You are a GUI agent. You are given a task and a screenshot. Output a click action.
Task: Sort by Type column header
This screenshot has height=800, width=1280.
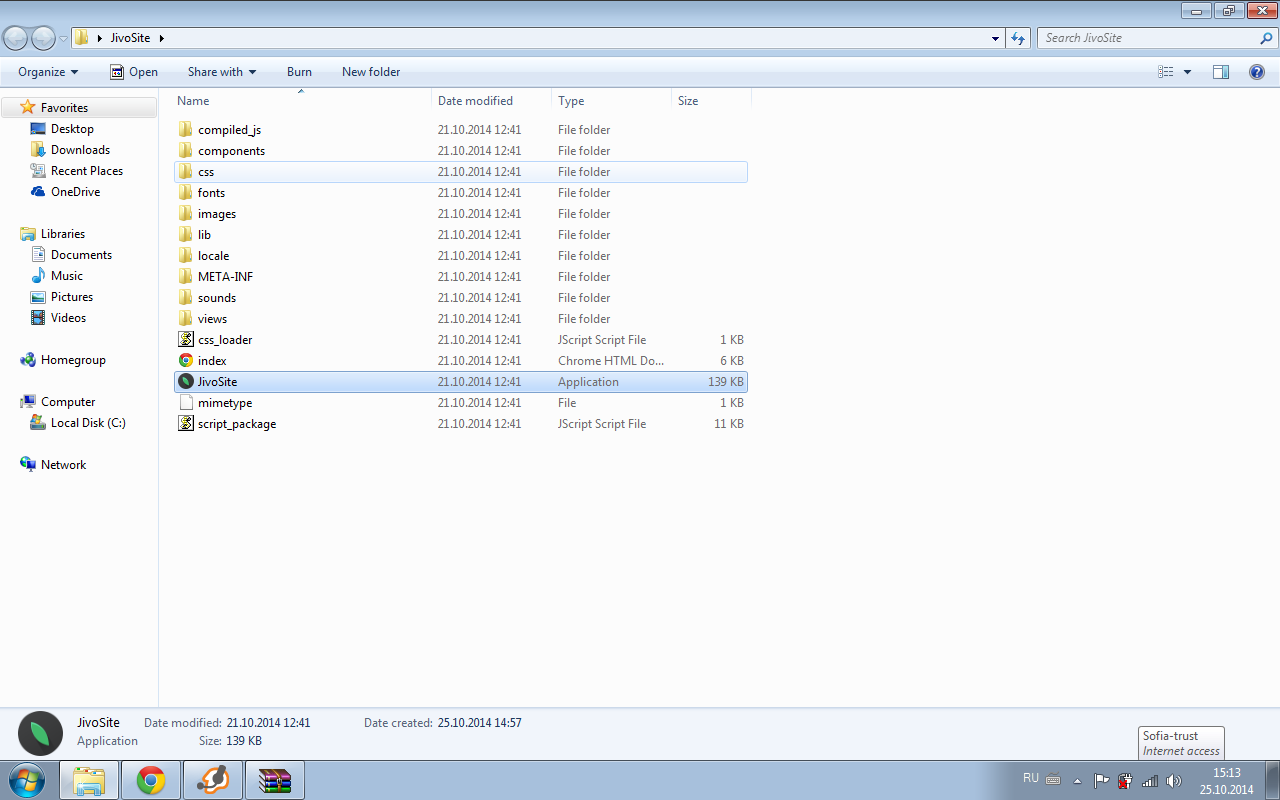tap(611, 101)
